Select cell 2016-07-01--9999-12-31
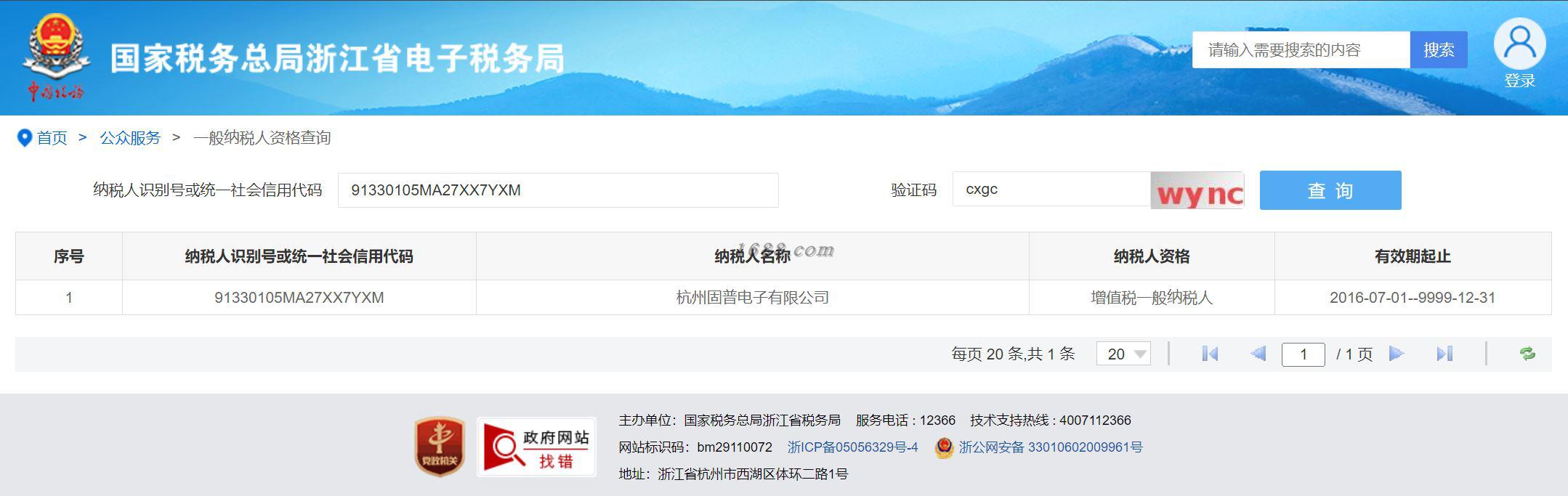 [1413, 298]
